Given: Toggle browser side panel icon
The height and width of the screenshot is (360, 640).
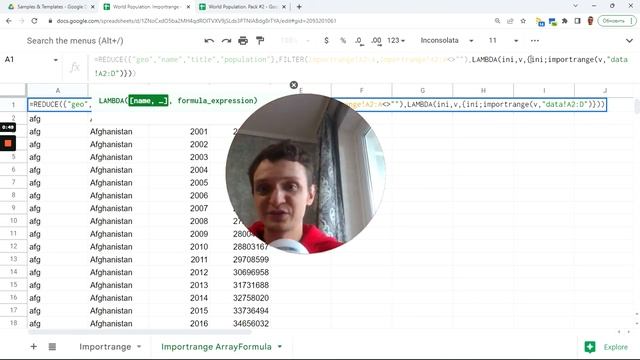Looking at the screenshot, I should [x=577, y=21].
